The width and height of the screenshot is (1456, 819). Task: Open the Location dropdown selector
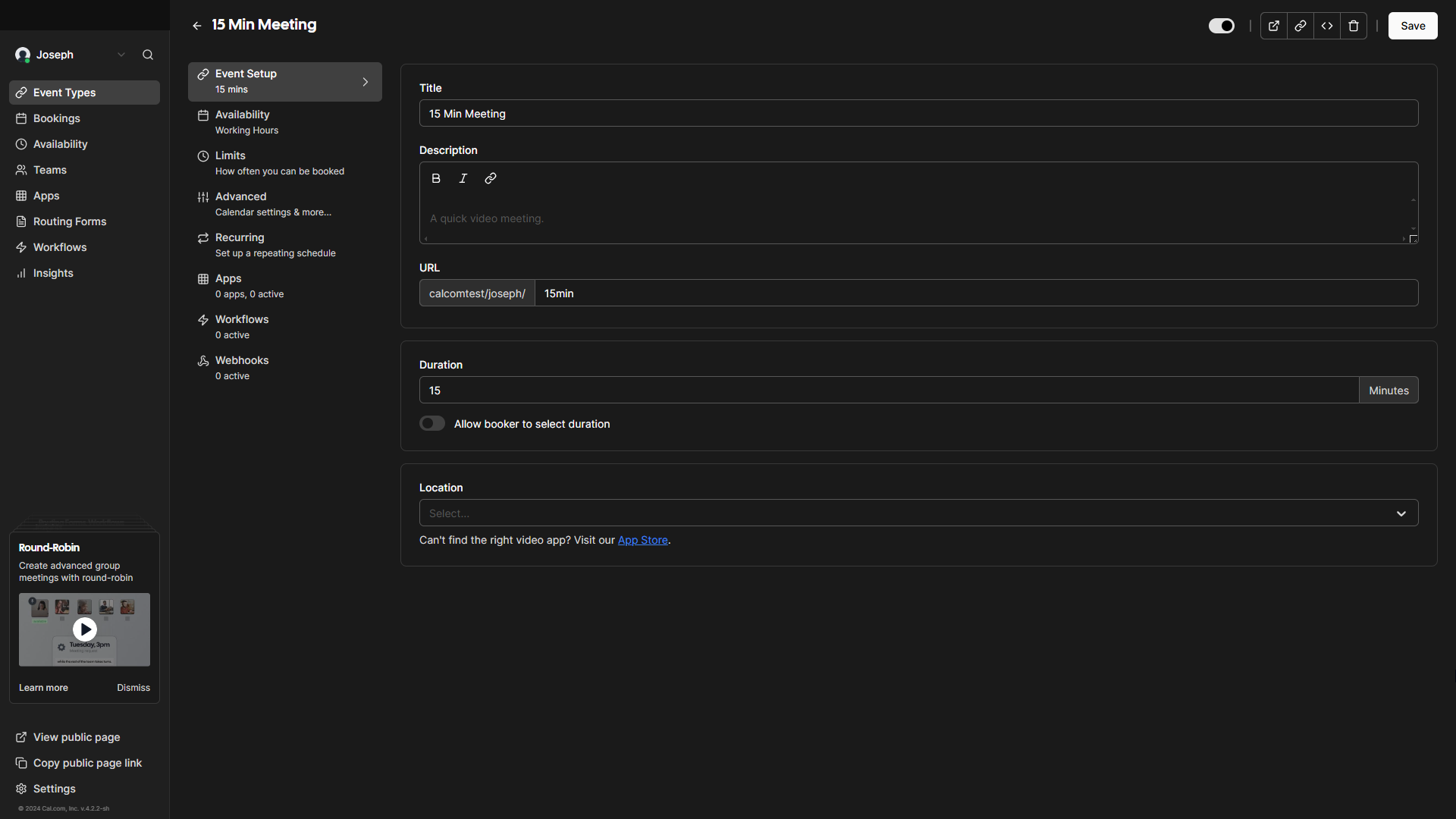point(919,513)
